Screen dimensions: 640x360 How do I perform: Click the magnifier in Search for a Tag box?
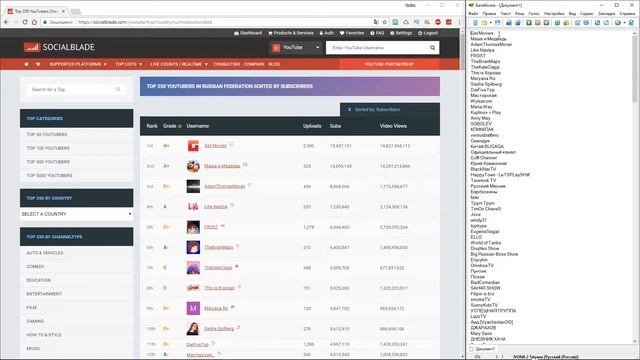click(118, 89)
